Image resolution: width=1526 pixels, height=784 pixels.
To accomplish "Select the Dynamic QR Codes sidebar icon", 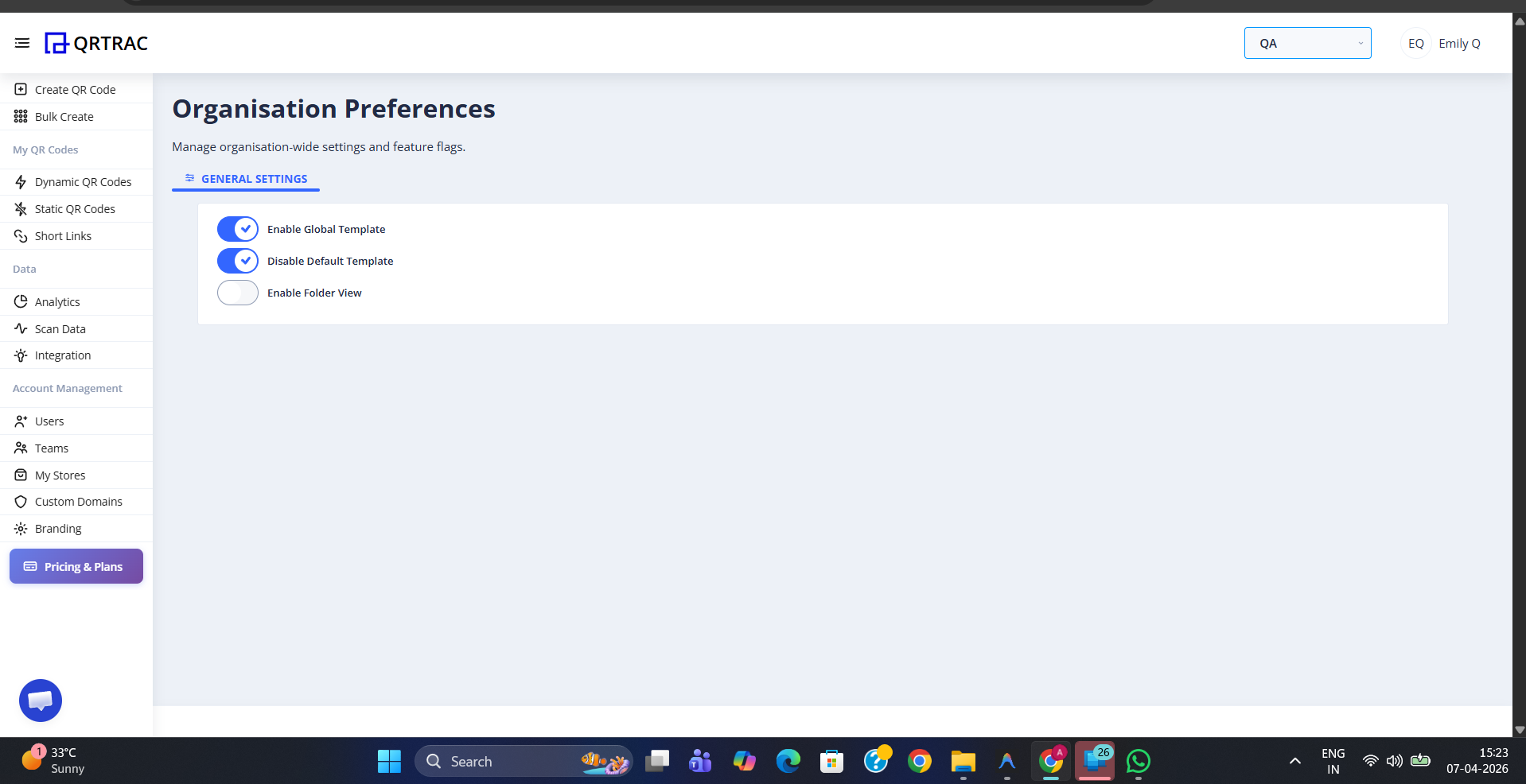I will coord(20,182).
